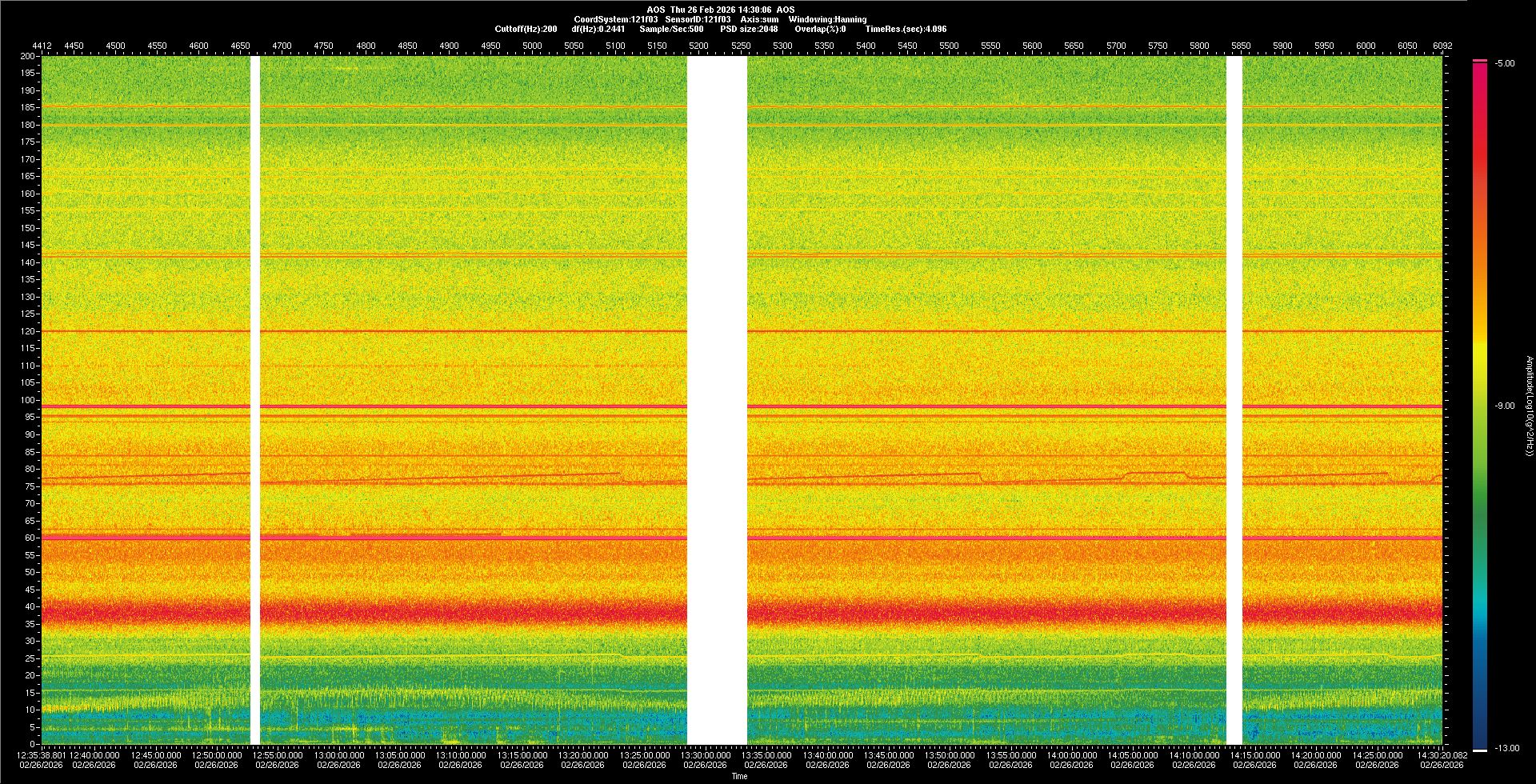This screenshot has height=784, width=1536.
Task: Click the widest white data gap in spectrogram
Action: click(717, 400)
